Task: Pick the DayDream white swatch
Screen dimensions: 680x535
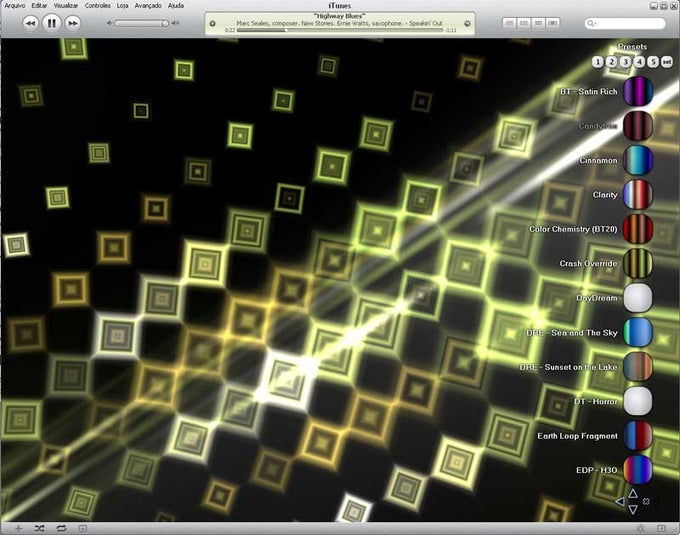Action: [x=638, y=298]
